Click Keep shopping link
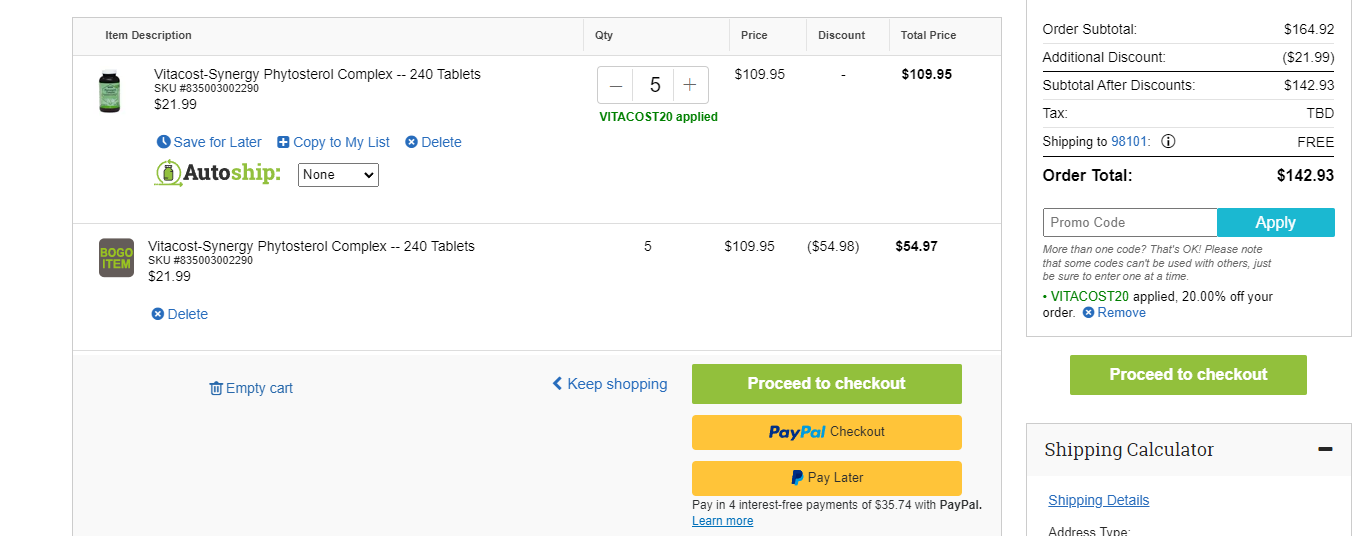 tap(610, 384)
